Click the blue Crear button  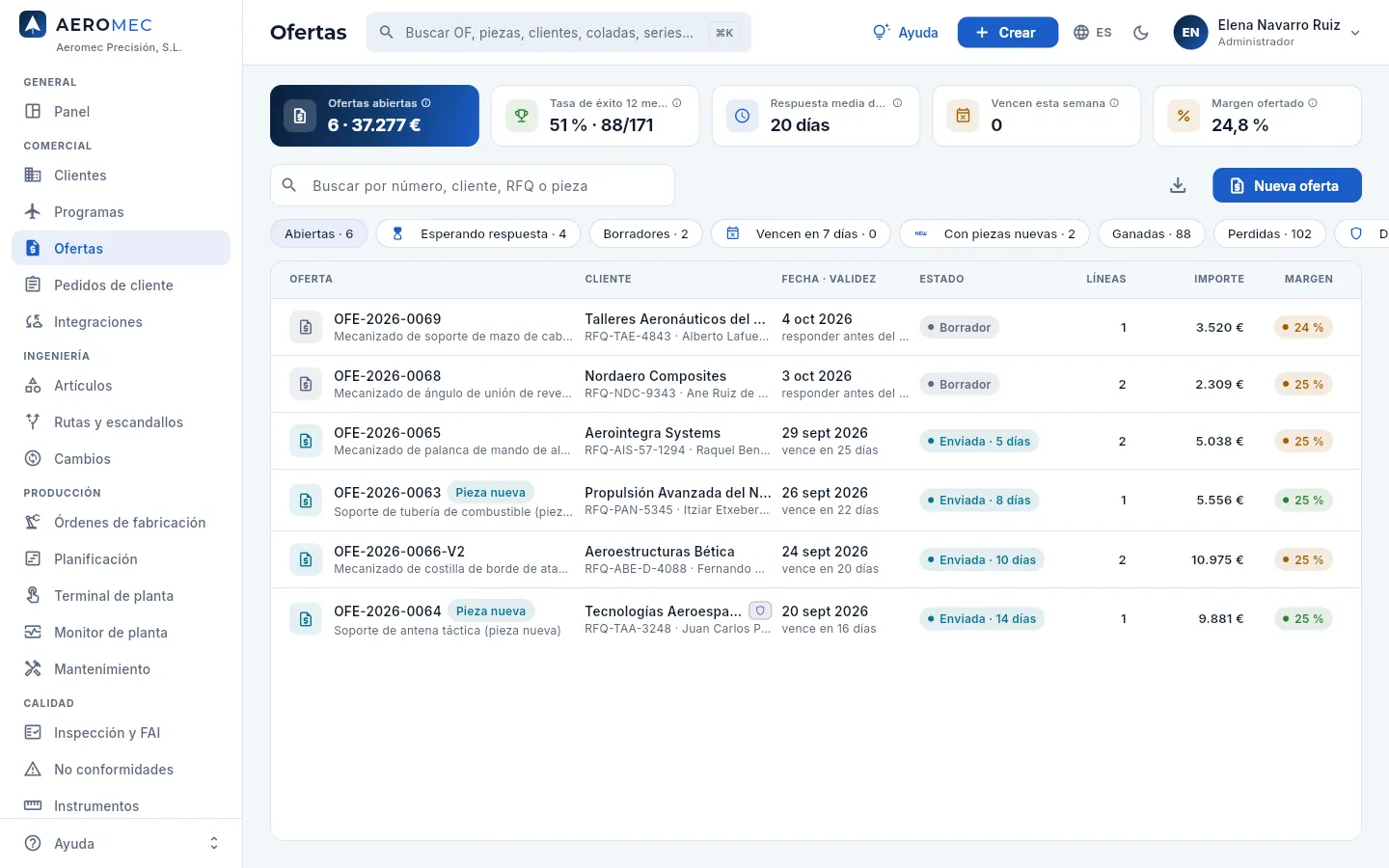[1007, 33]
